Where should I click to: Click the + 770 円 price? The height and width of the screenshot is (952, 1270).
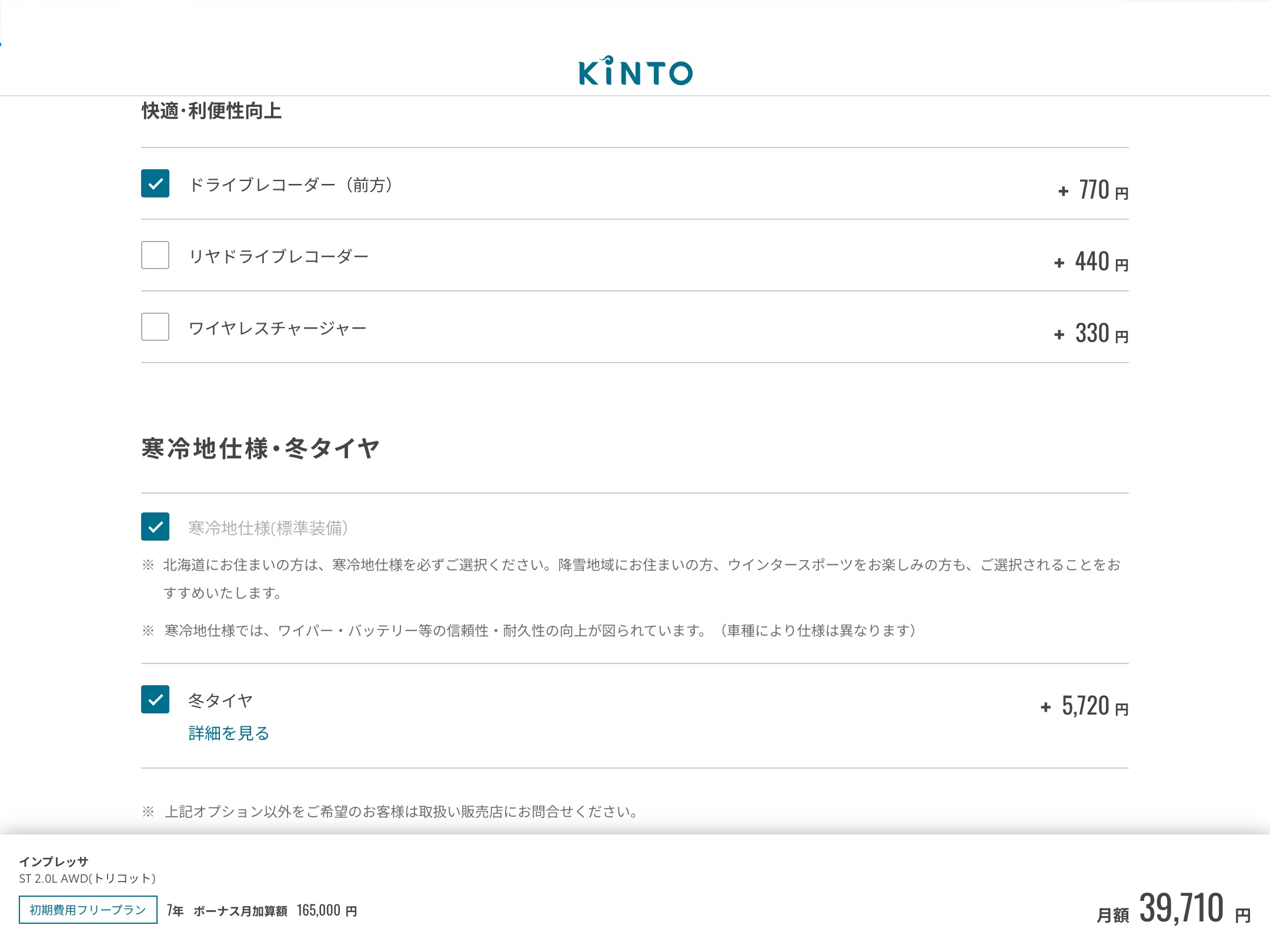(1094, 190)
